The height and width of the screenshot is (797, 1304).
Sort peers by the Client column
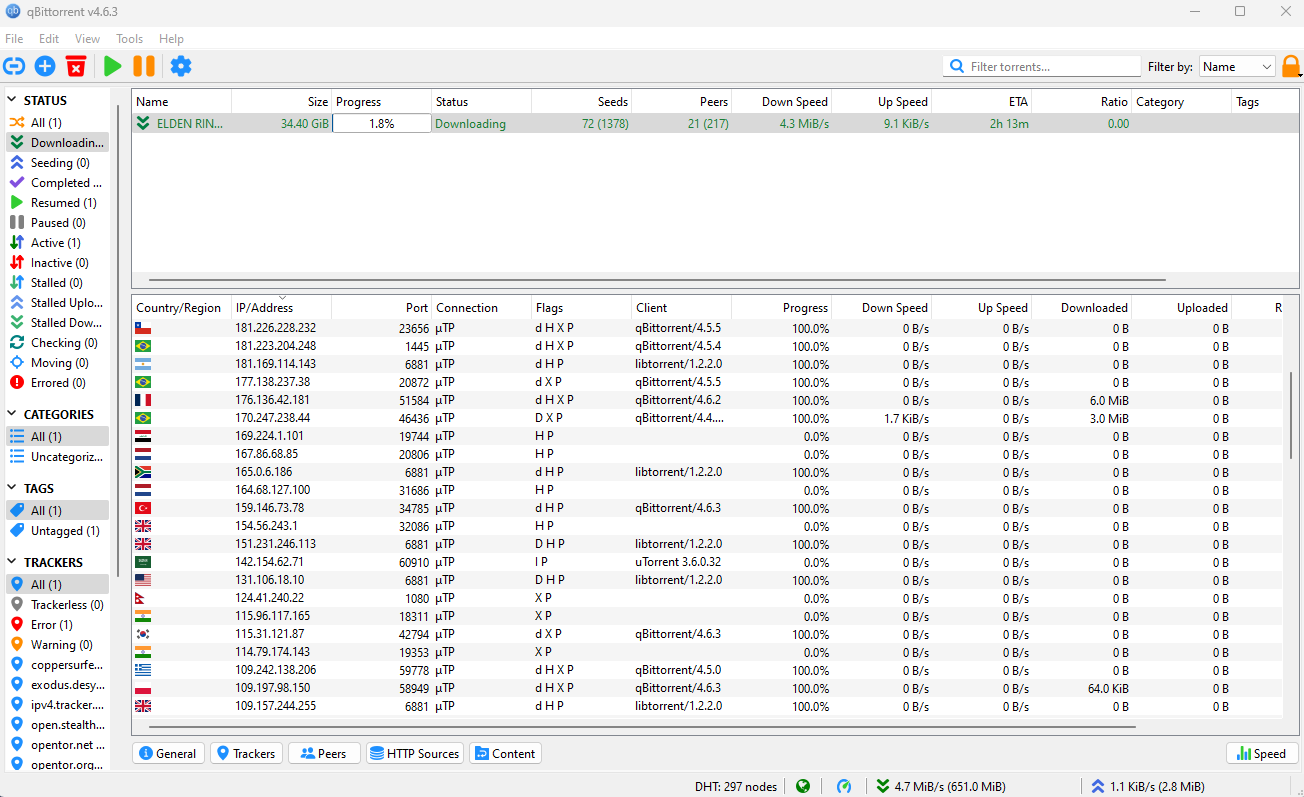coord(681,308)
